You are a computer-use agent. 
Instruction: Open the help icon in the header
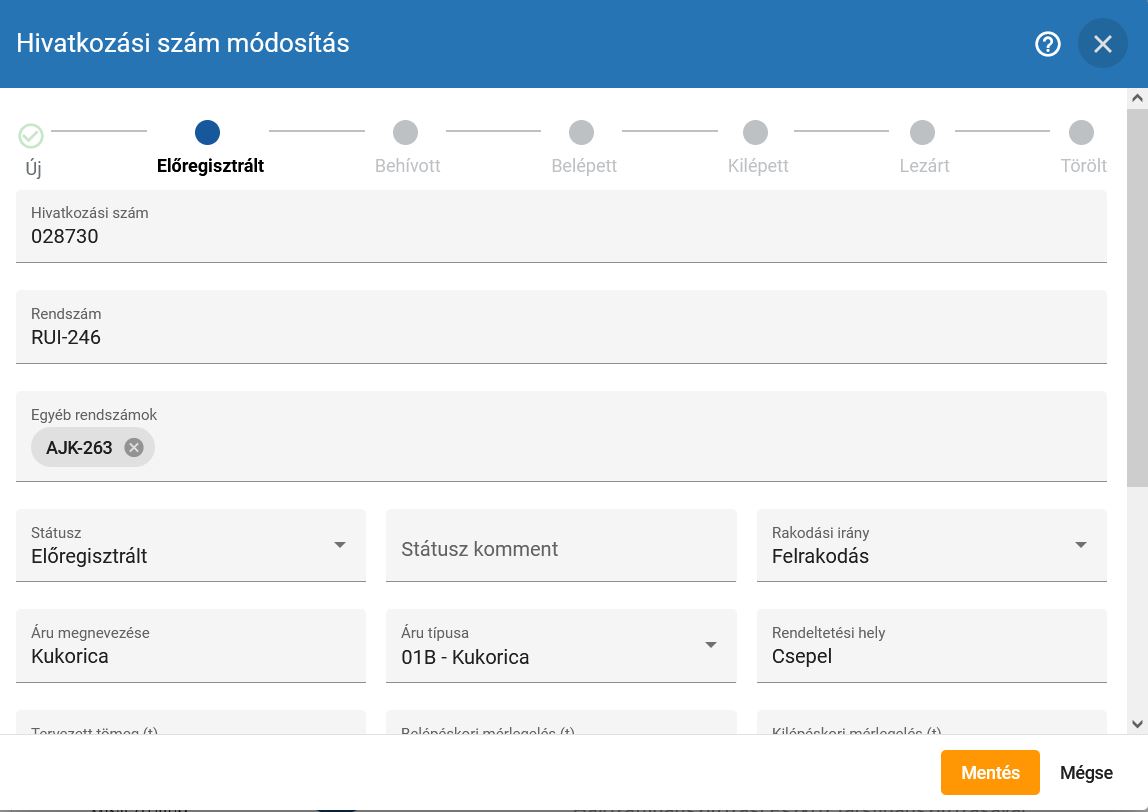tap(1047, 44)
